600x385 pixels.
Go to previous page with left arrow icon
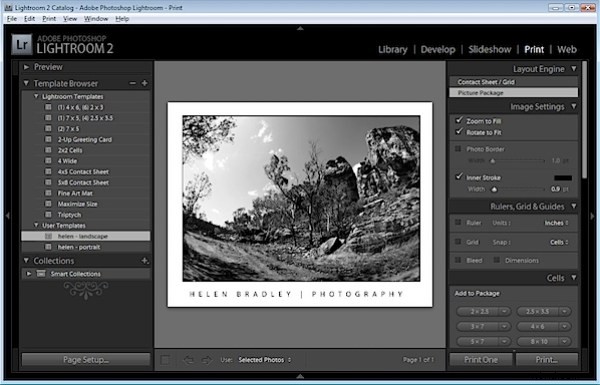tap(188, 360)
